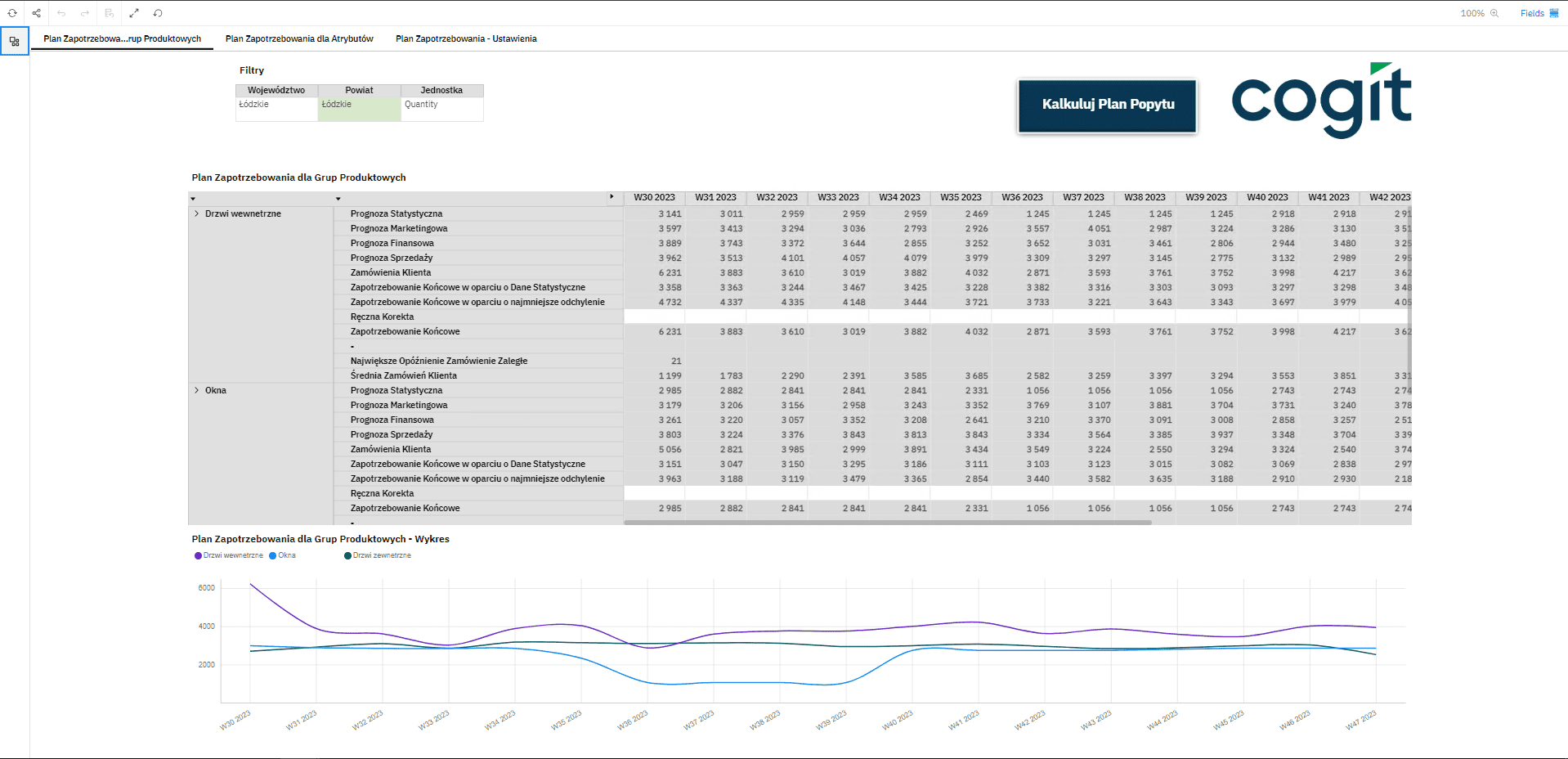The width and height of the screenshot is (1568, 759).
Task: Click the table's horizontal scrollbar
Action: pos(887,522)
